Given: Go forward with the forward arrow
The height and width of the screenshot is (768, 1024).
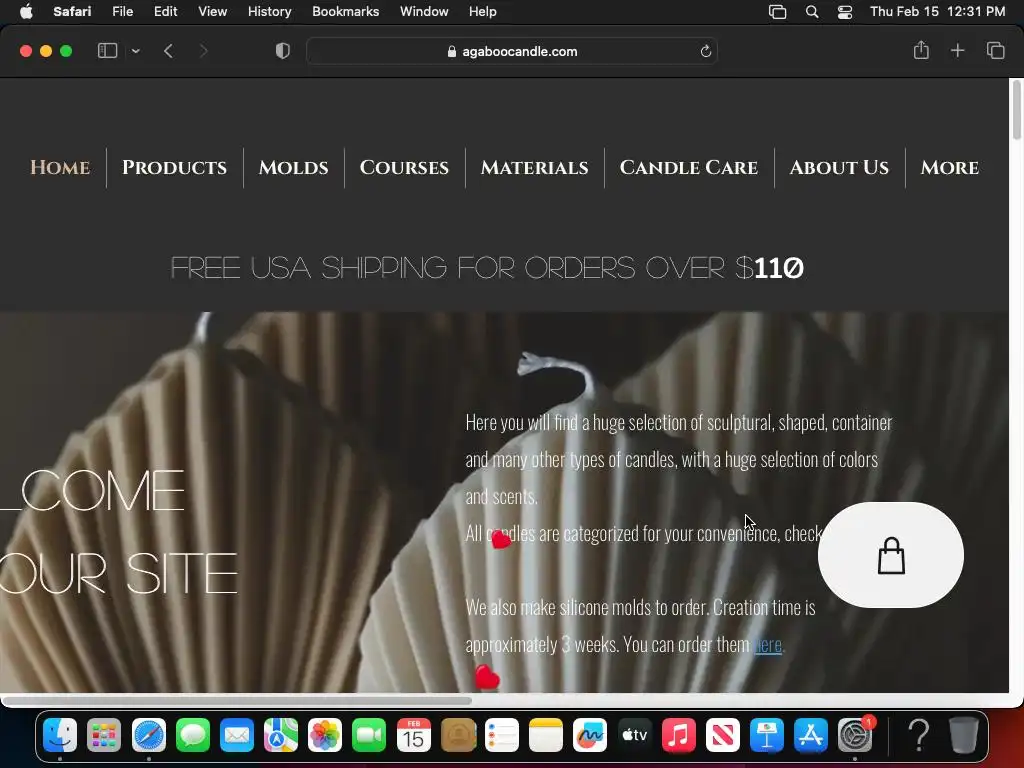Looking at the screenshot, I should tap(203, 51).
